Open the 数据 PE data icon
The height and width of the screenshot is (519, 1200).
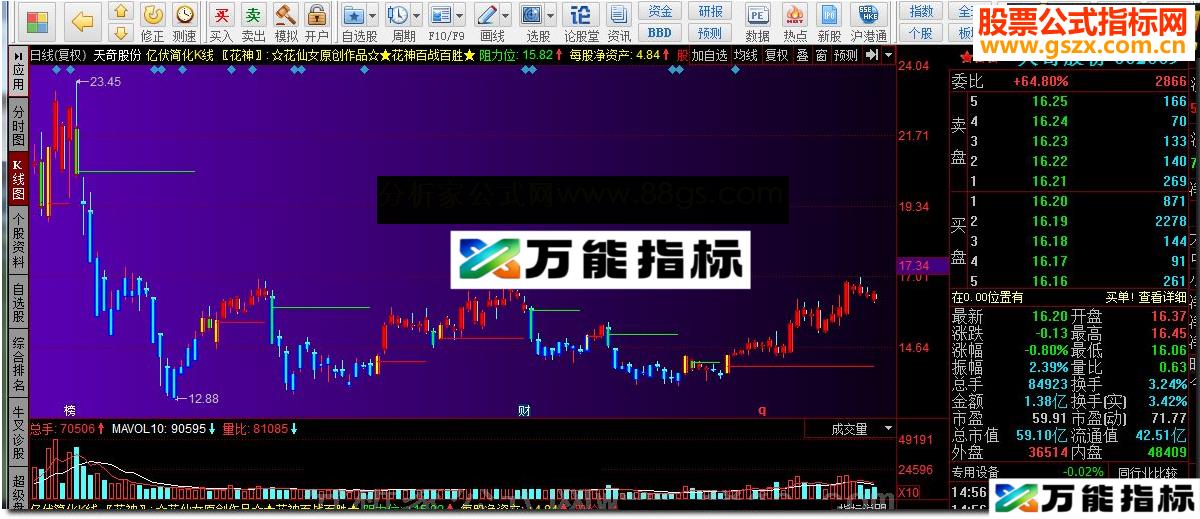pos(758,22)
